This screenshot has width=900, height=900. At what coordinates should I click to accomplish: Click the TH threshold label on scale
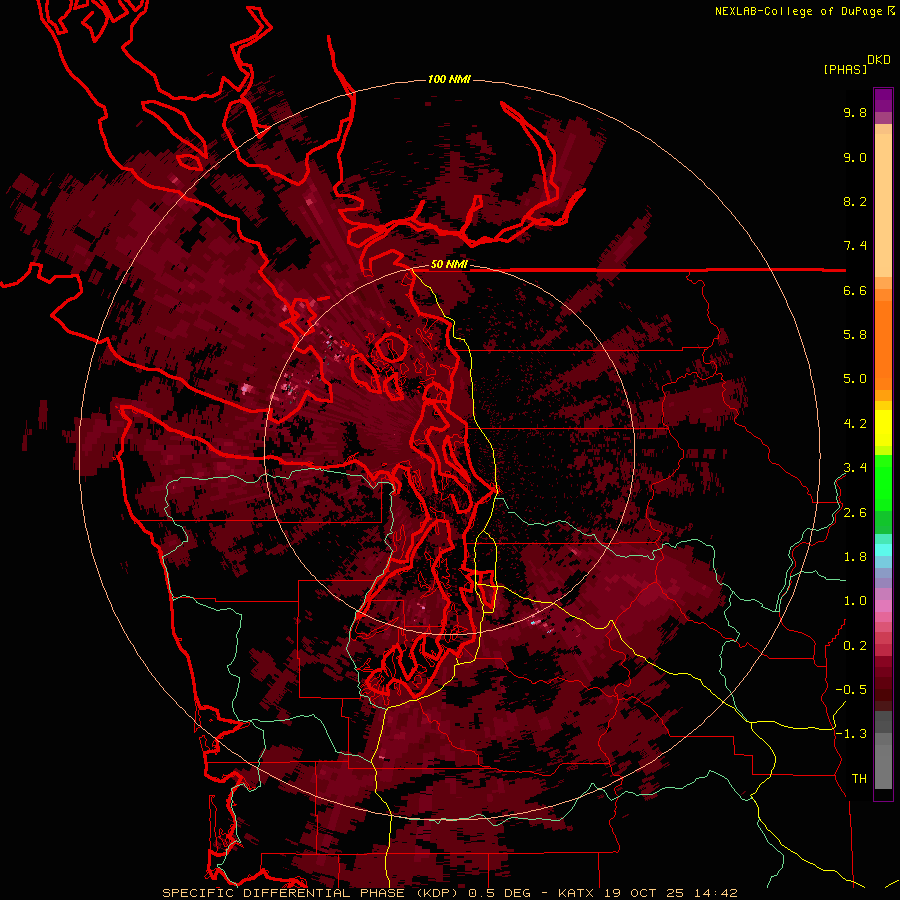click(x=859, y=779)
